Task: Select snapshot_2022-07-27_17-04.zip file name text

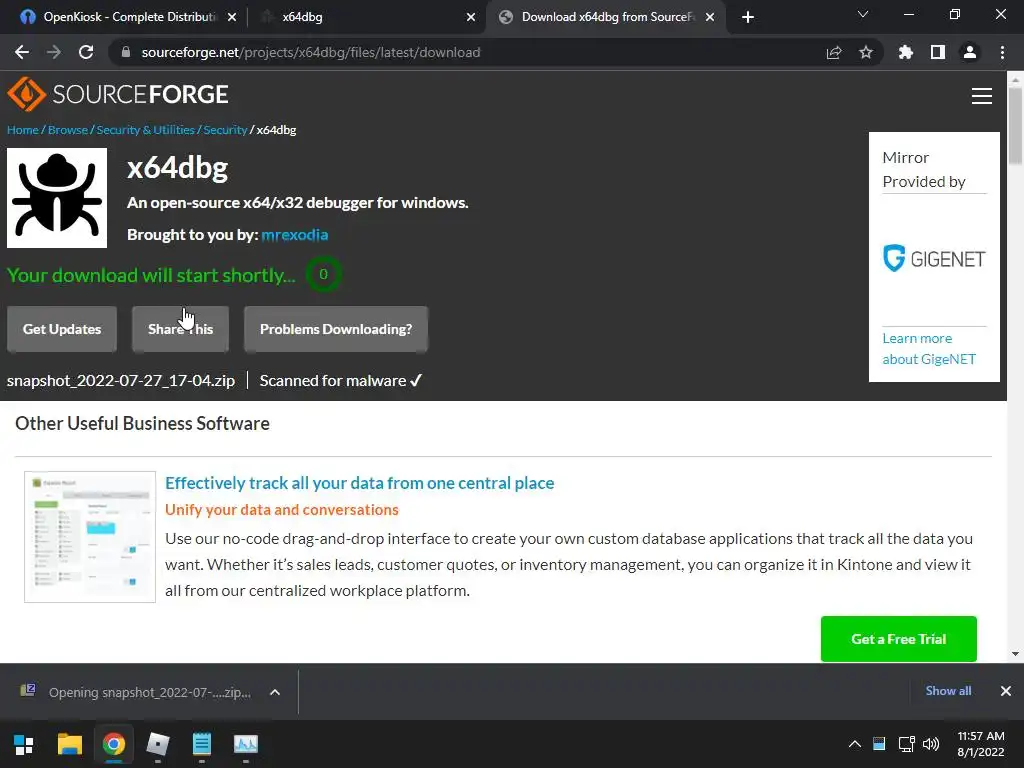Action: 121,381
